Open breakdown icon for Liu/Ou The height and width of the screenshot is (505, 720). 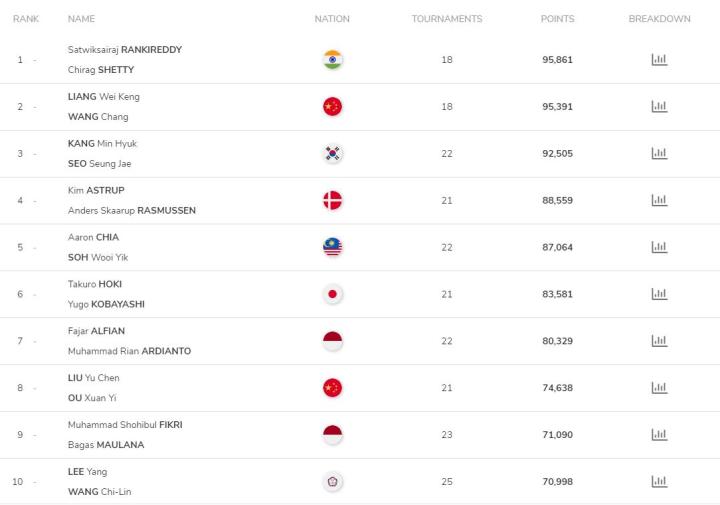[x=659, y=387]
